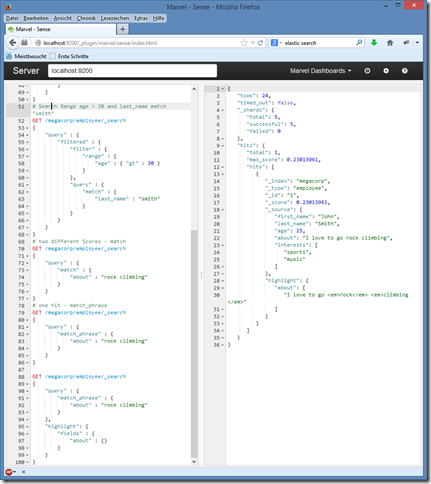Image resolution: width=431 pixels, height=484 pixels.
Task: Open the bookmark history dropdown arrow
Action: point(253,43)
